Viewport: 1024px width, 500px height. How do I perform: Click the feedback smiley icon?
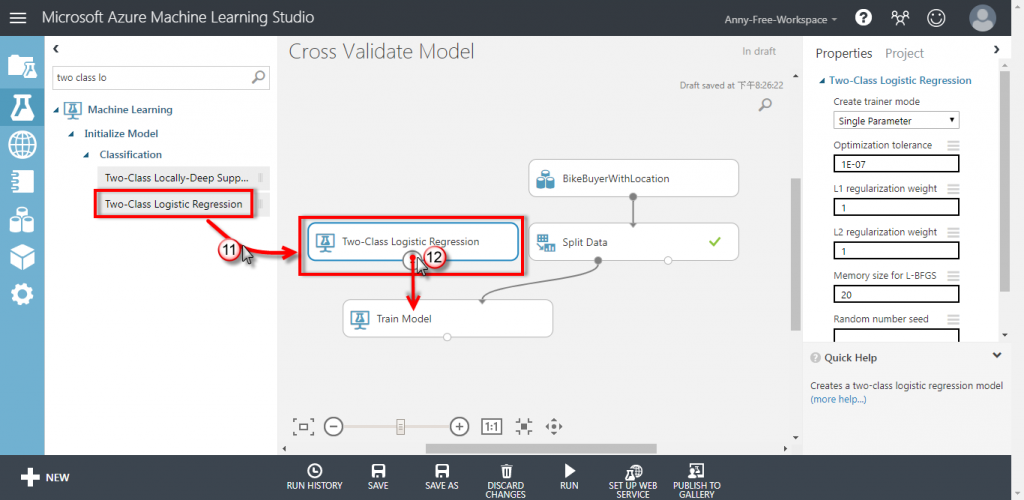click(936, 18)
